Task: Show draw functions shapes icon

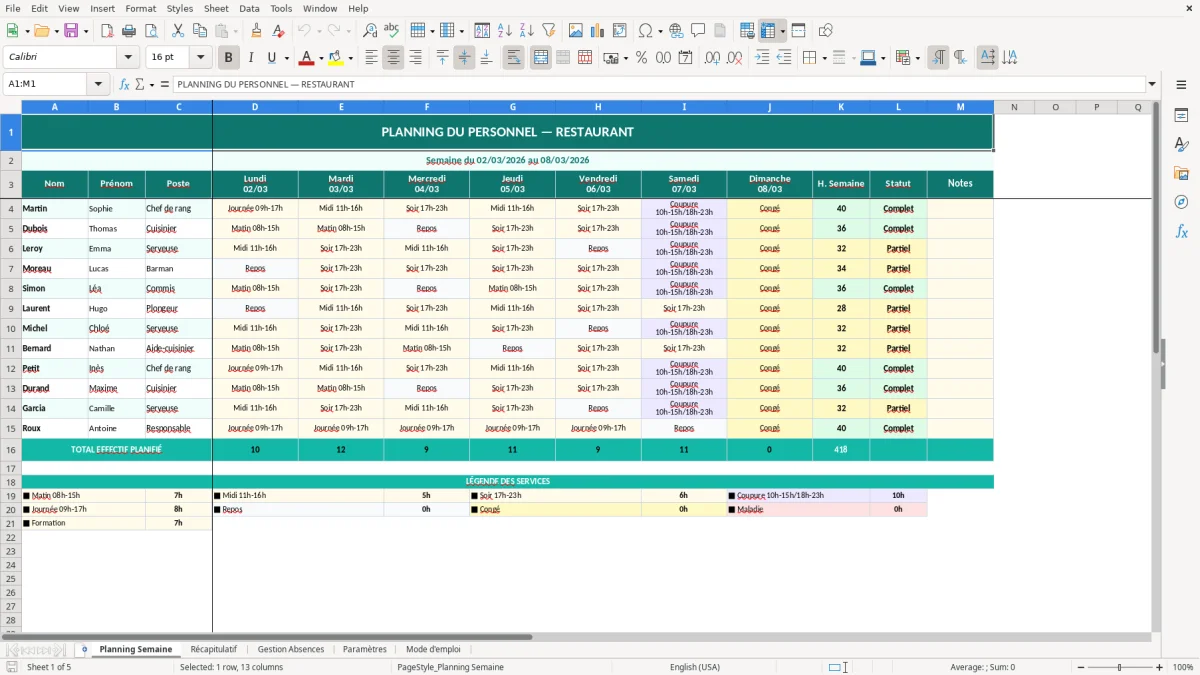Action: (x=826, y=31)
